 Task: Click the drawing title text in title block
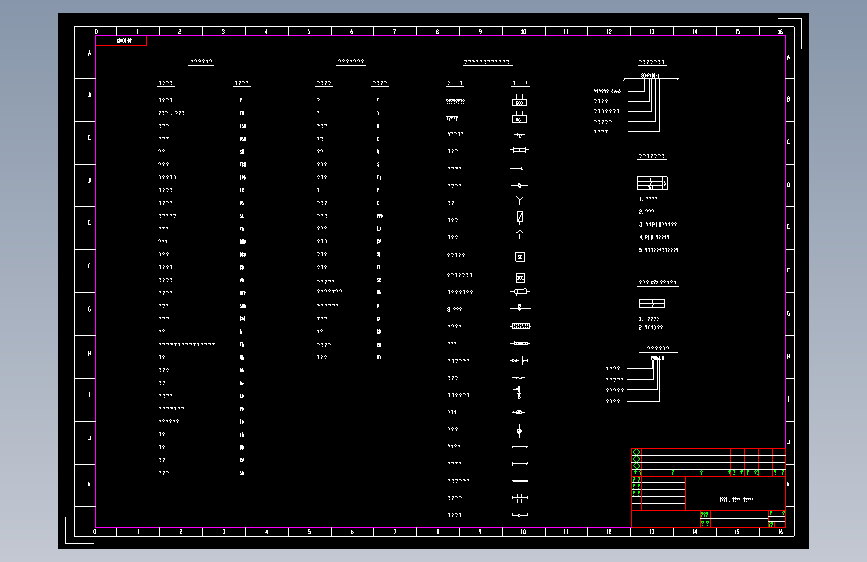(x=736, y=499)
